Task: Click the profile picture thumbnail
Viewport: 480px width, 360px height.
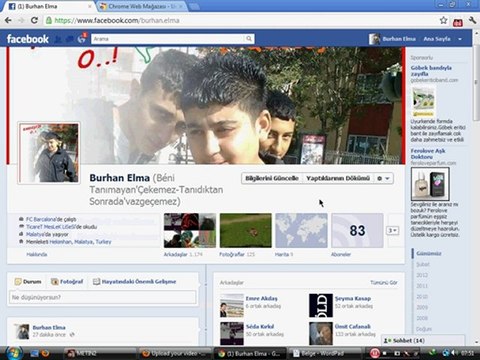Action: [x=49, y=153]
